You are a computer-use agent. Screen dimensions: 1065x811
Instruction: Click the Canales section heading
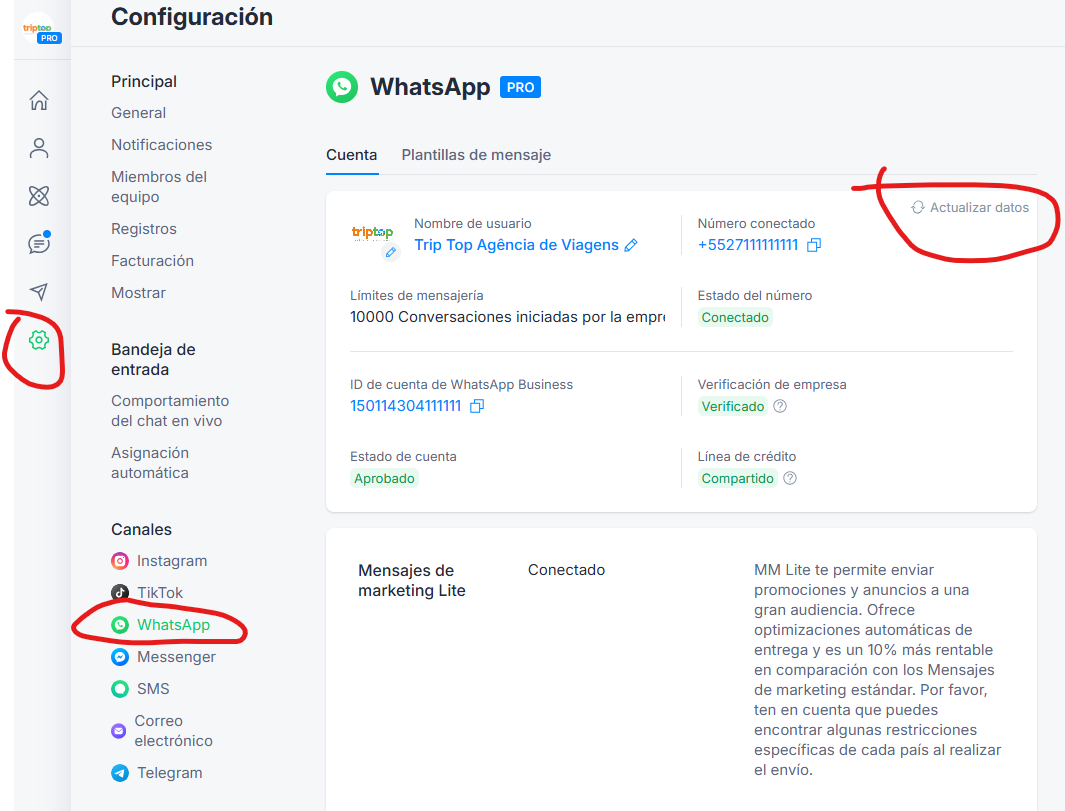(141, 529)
